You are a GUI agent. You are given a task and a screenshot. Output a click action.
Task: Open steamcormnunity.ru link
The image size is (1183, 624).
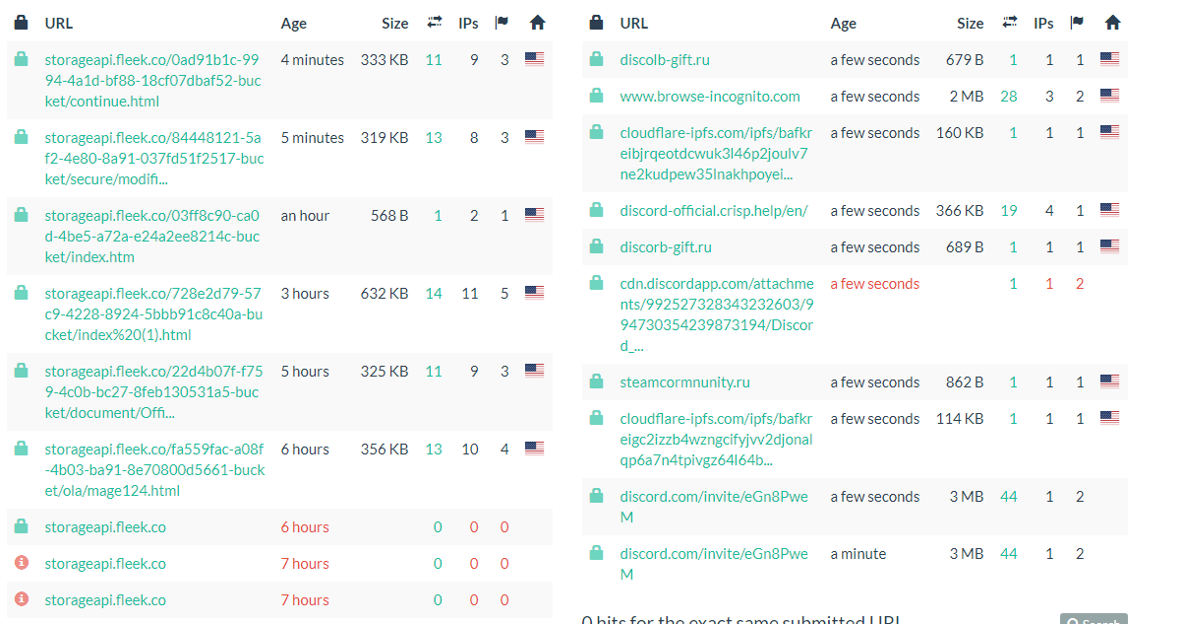click(x=684, y=382)
